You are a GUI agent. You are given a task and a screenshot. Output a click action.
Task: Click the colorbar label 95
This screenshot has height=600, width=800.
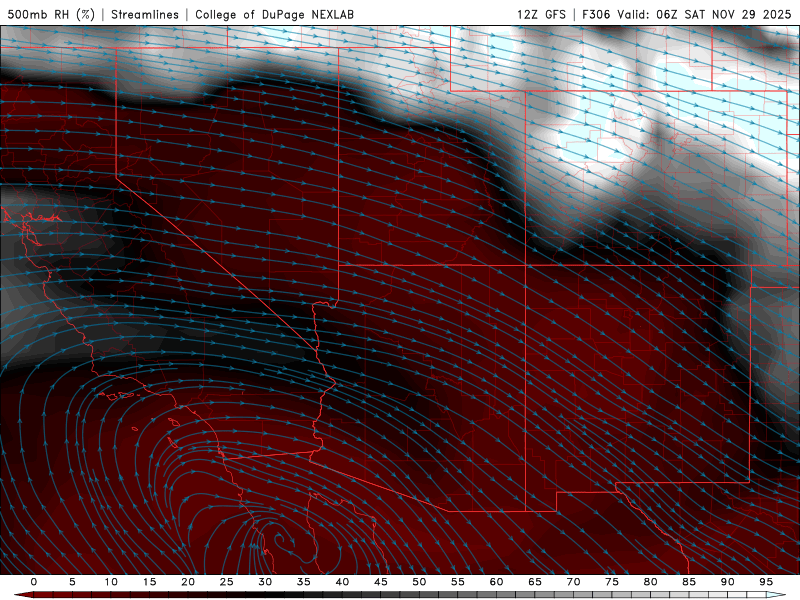[766, 582]
